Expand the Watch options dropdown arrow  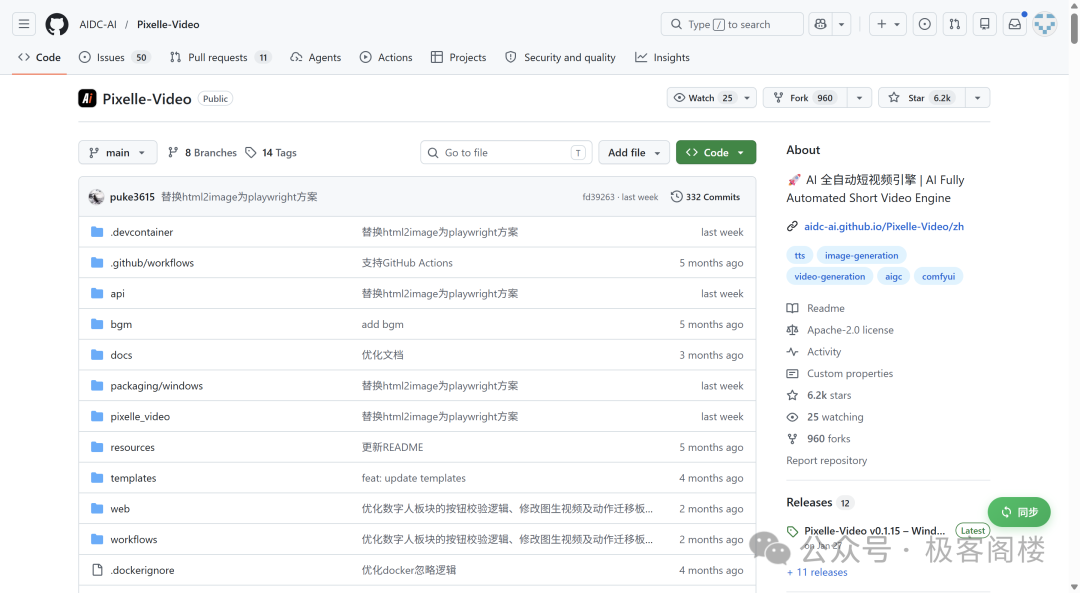click(x=747, y=98)
